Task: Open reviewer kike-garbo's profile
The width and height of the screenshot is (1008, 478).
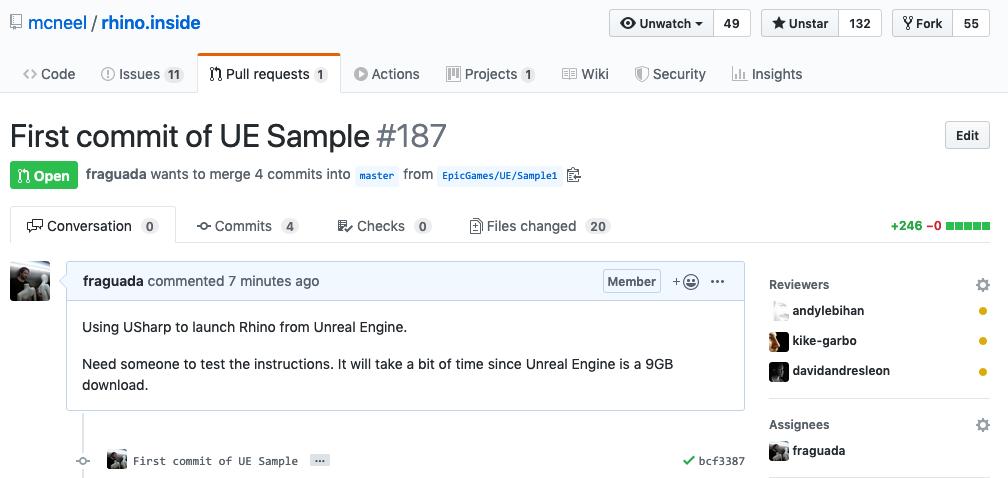Action: coord(824,341)
